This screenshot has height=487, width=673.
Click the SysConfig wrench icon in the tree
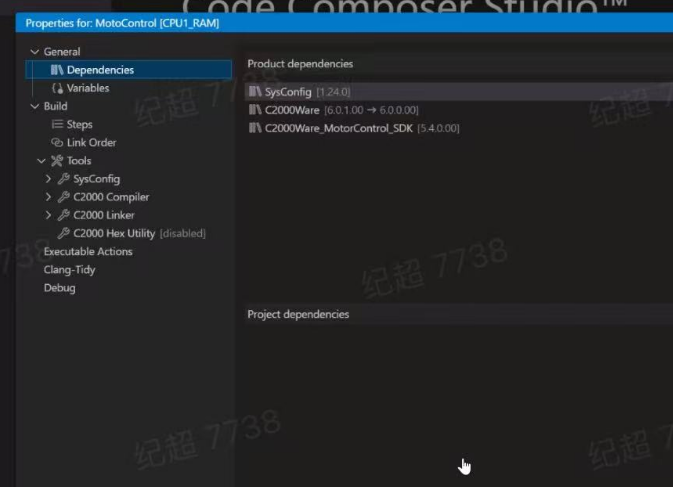[x=64, y=178]
